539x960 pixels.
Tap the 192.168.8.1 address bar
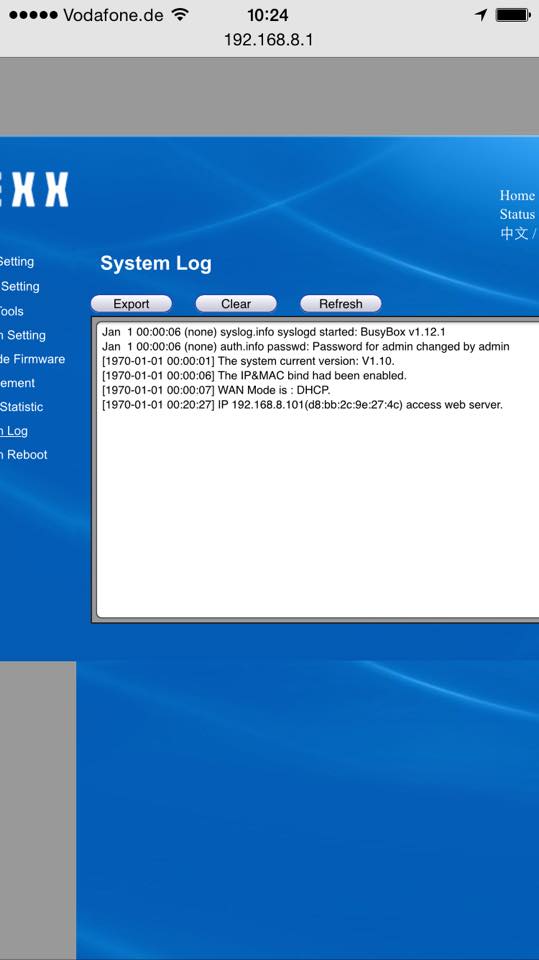(x=268, y=40)
